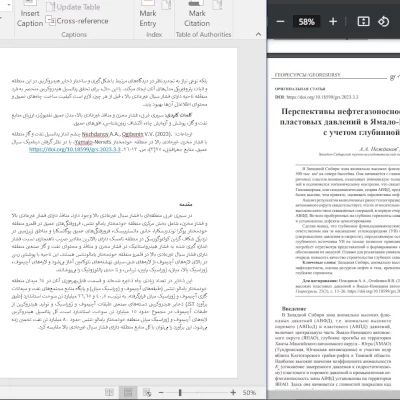Zoom in the PDF with plus button
This screenshot has height=400, width=400.
pos(333,22)
